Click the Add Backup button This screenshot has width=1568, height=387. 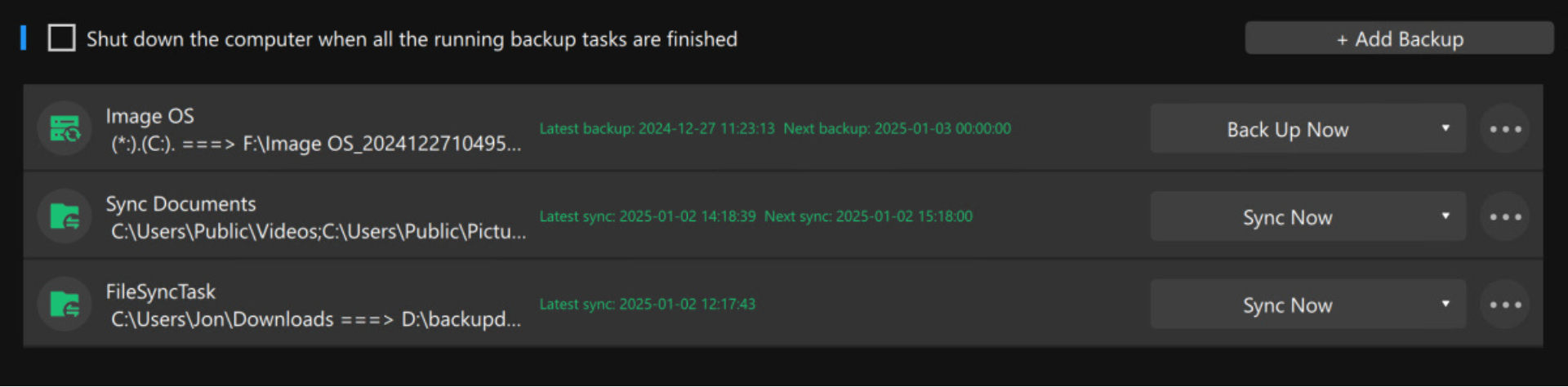tap(1399, 38)
